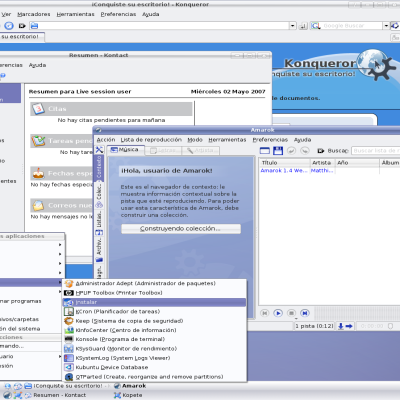Open Amarok Lista de reproducción menu
The image size is (400, 400).
(x=151, y=140)
